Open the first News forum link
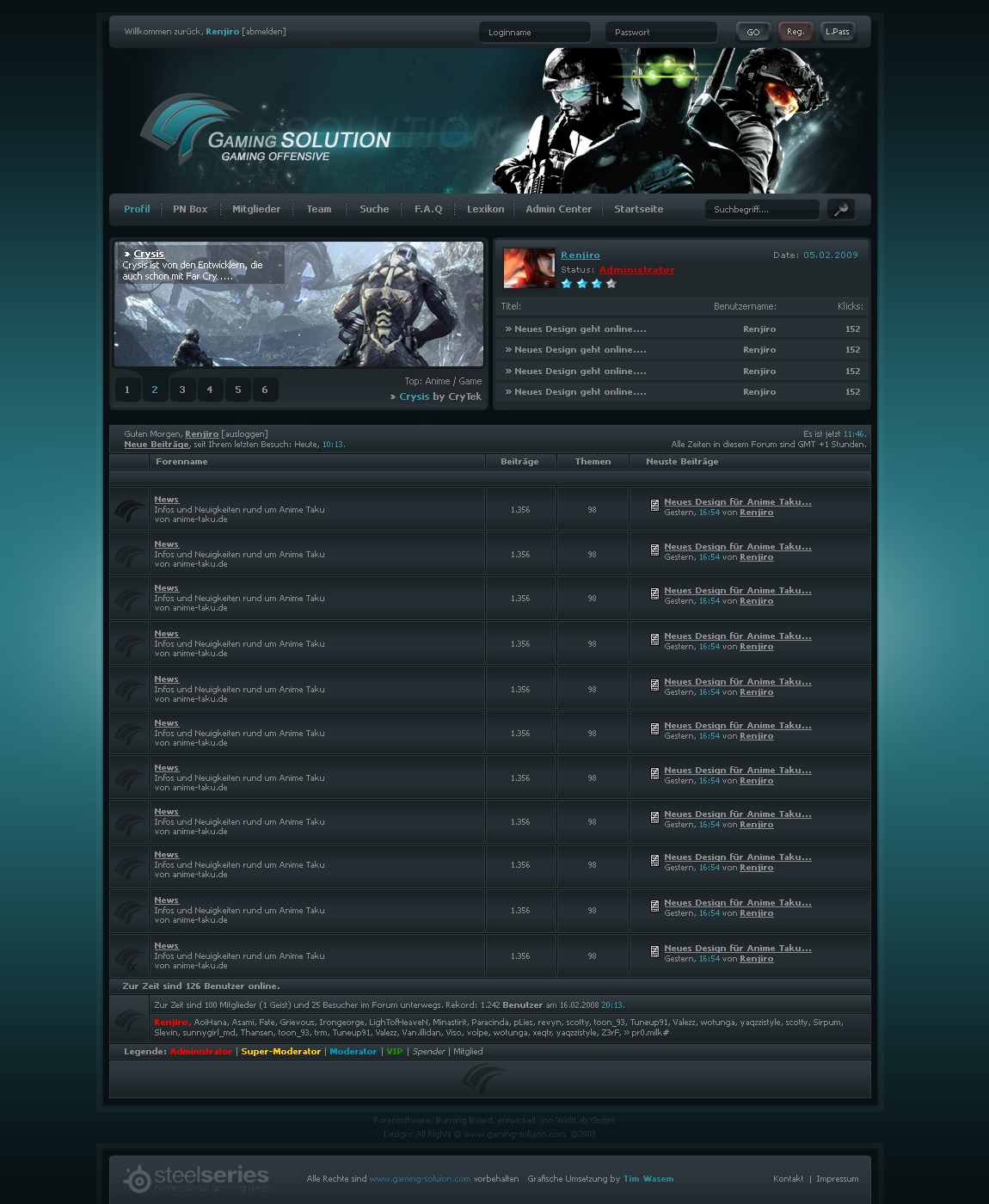The image size is (989, 1204). click(x=167, y=500)
